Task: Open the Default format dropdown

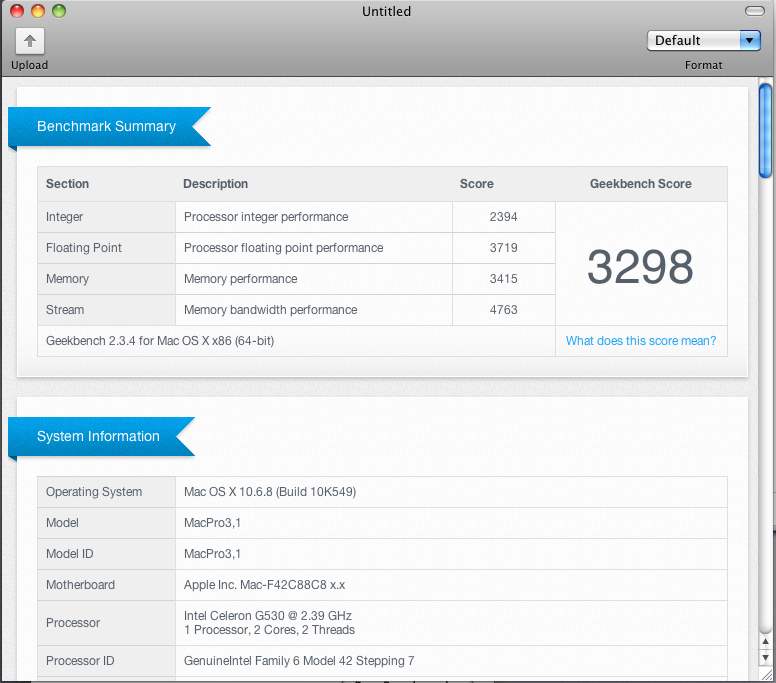Action: click(703, 41)
